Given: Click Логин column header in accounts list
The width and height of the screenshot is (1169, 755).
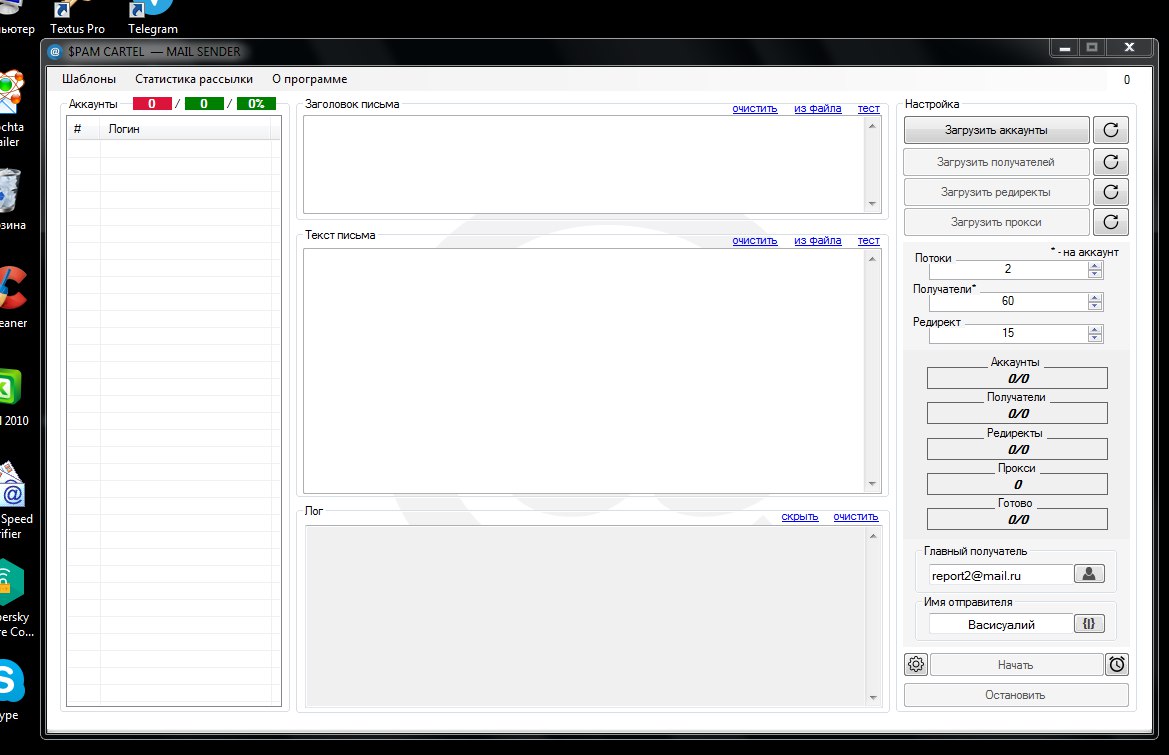Looking at the screenshot, I should 186,129.
